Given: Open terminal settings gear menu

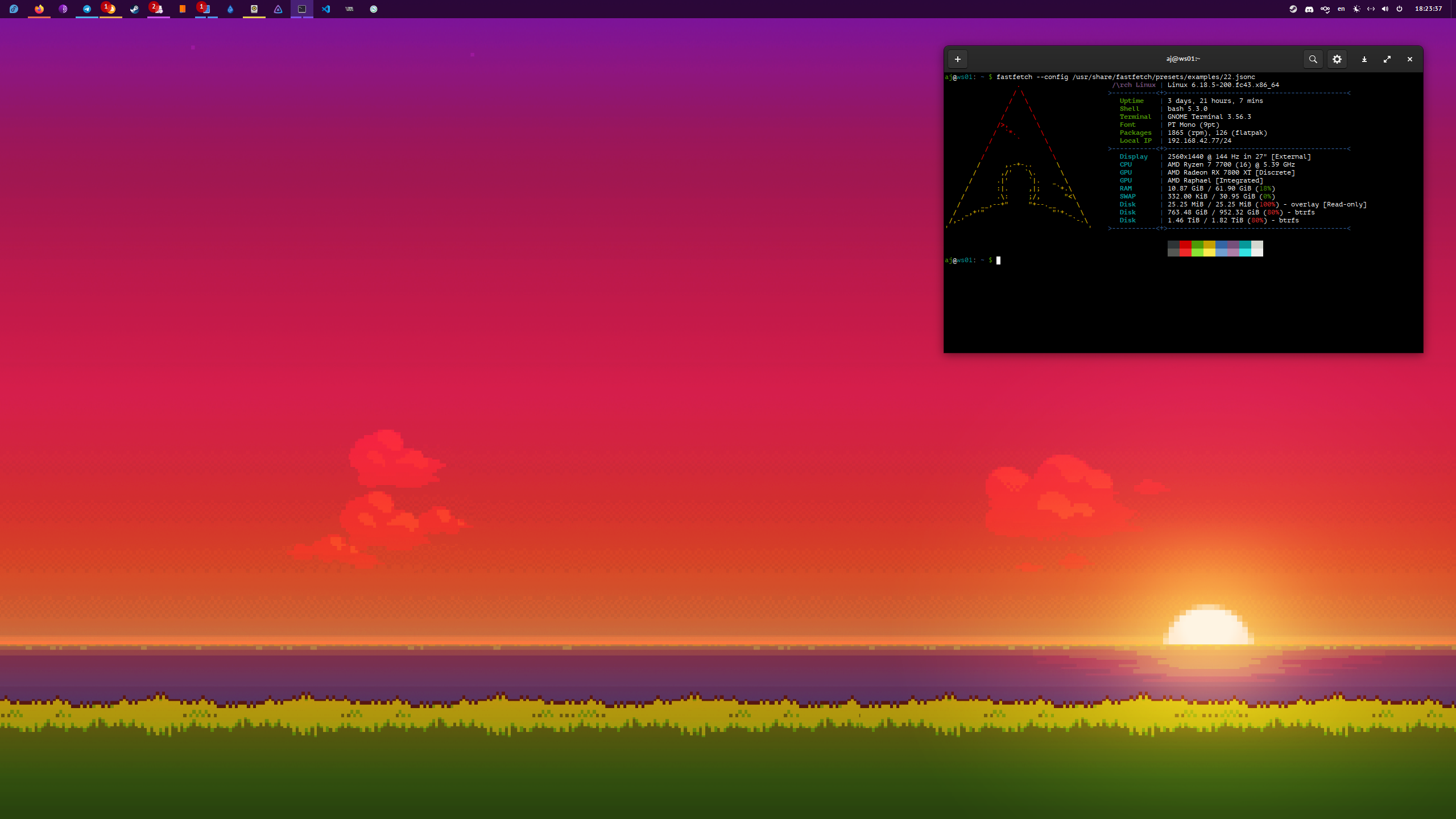Looking at the screenshot, I should pos(1337,59).
